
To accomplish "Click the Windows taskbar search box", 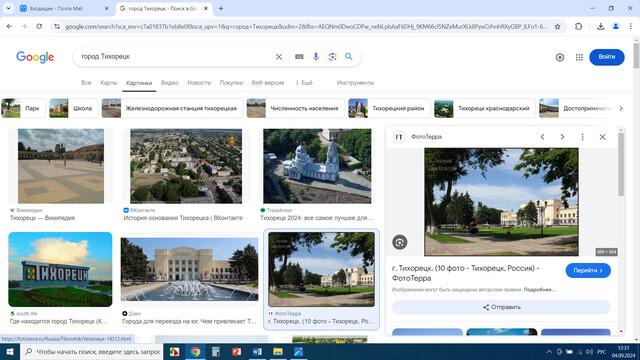I will (92, 351).
